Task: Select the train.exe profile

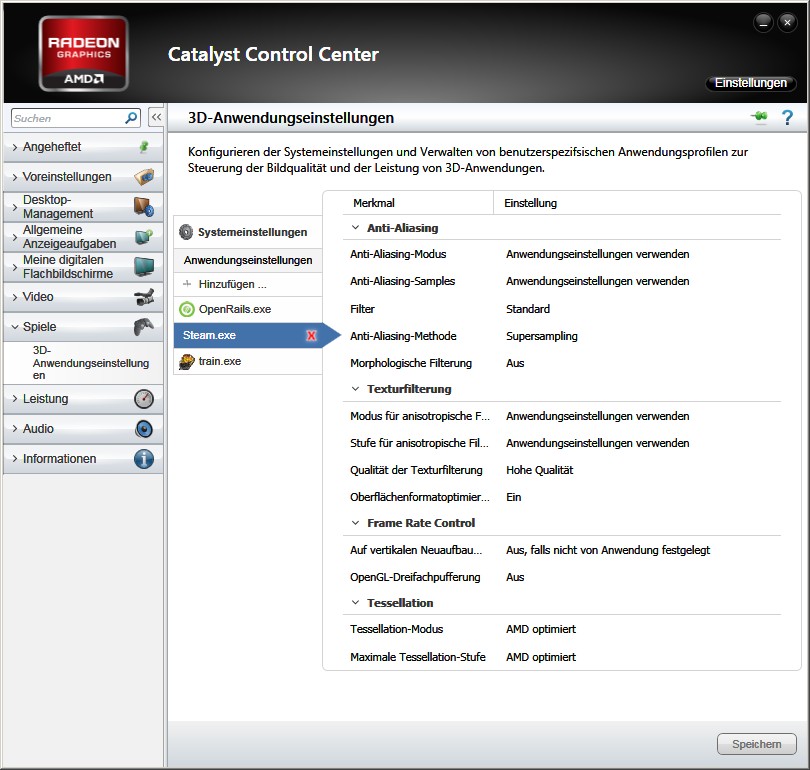Action: (x=248, y=362)
